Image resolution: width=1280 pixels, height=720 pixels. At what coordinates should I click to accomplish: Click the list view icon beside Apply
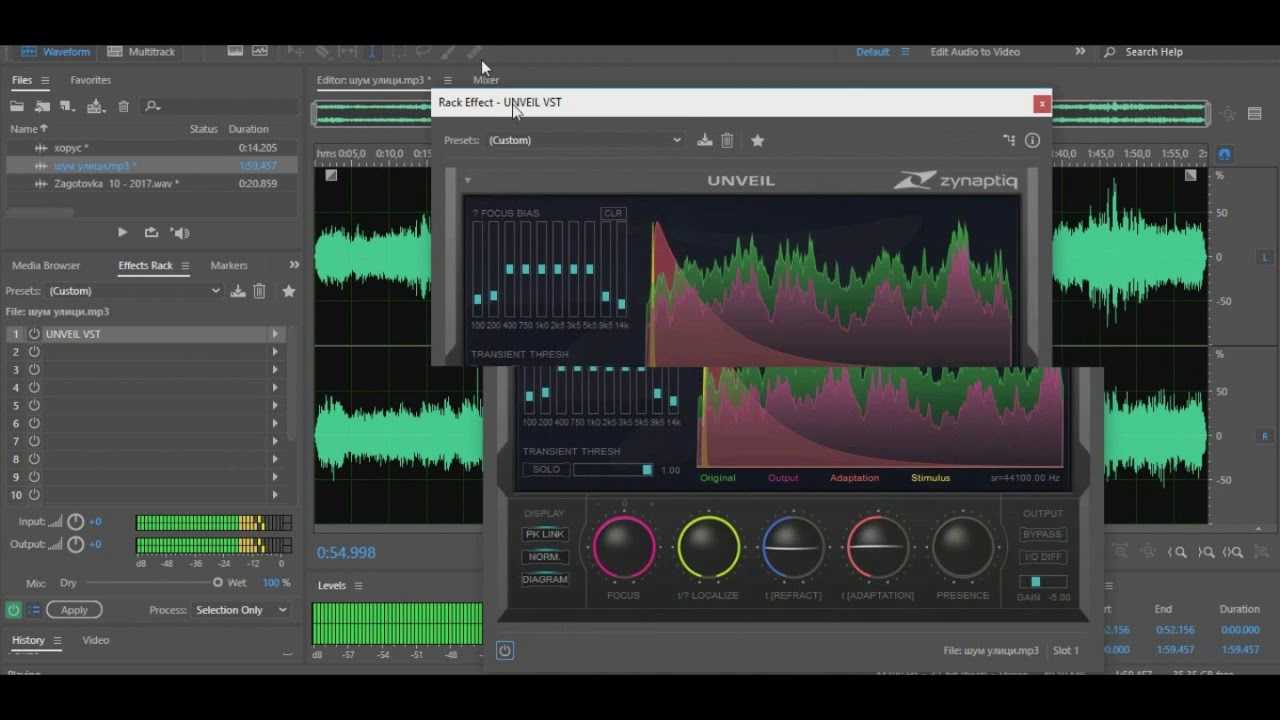[x=33, y=609]
